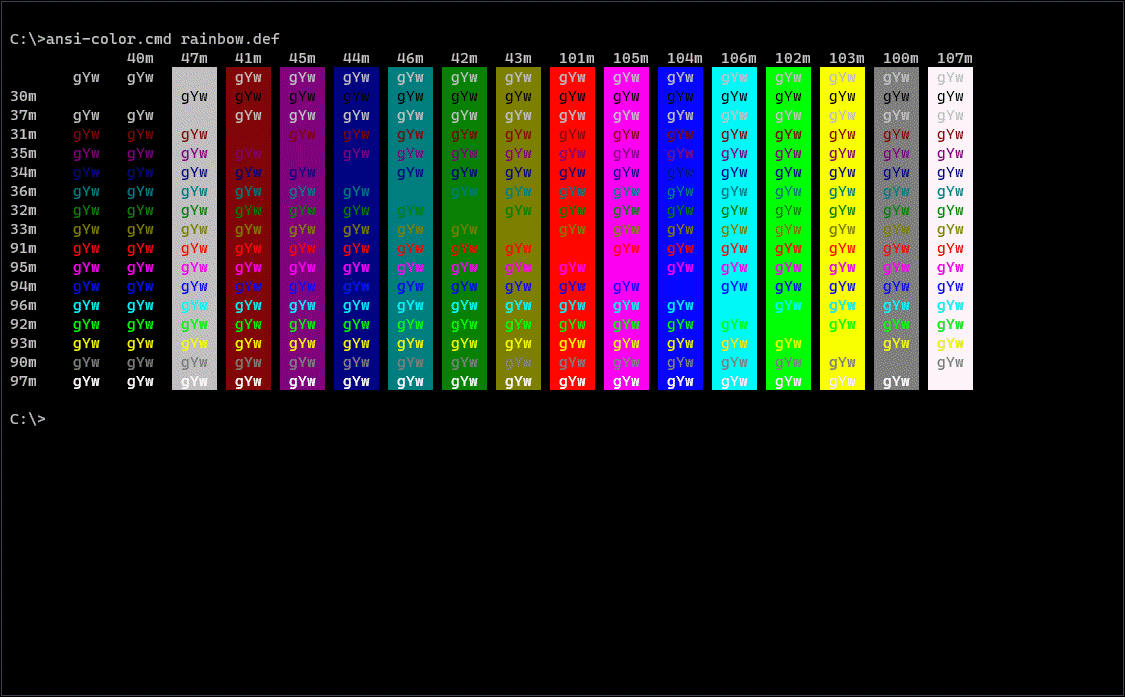Click the 97m row label
This screenshot has width=1125, height=697.
(24, 382)
